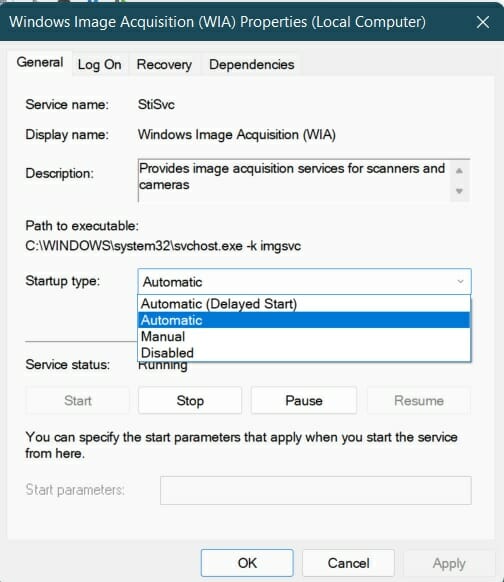Viewport: 504px width, 582px height.
Task: Close the WIA Properties dialog
Action: tap(482, 22)
